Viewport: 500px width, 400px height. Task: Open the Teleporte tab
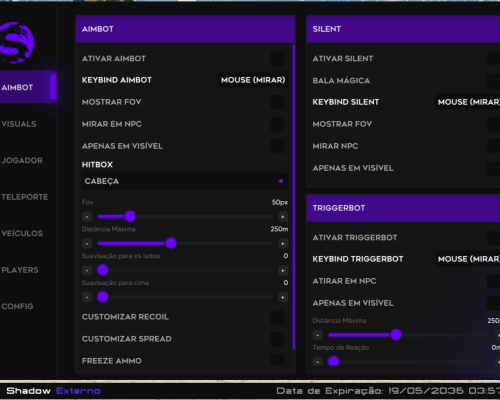[25, 197]
